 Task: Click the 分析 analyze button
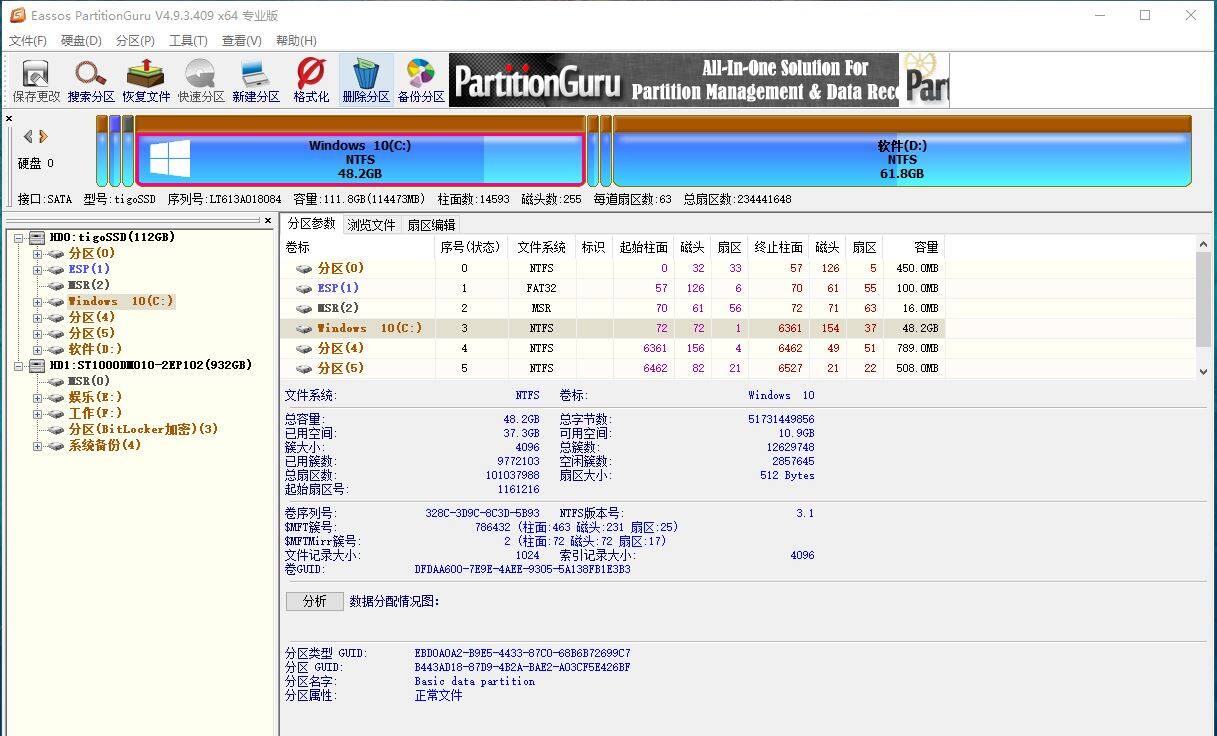point(314,601)
